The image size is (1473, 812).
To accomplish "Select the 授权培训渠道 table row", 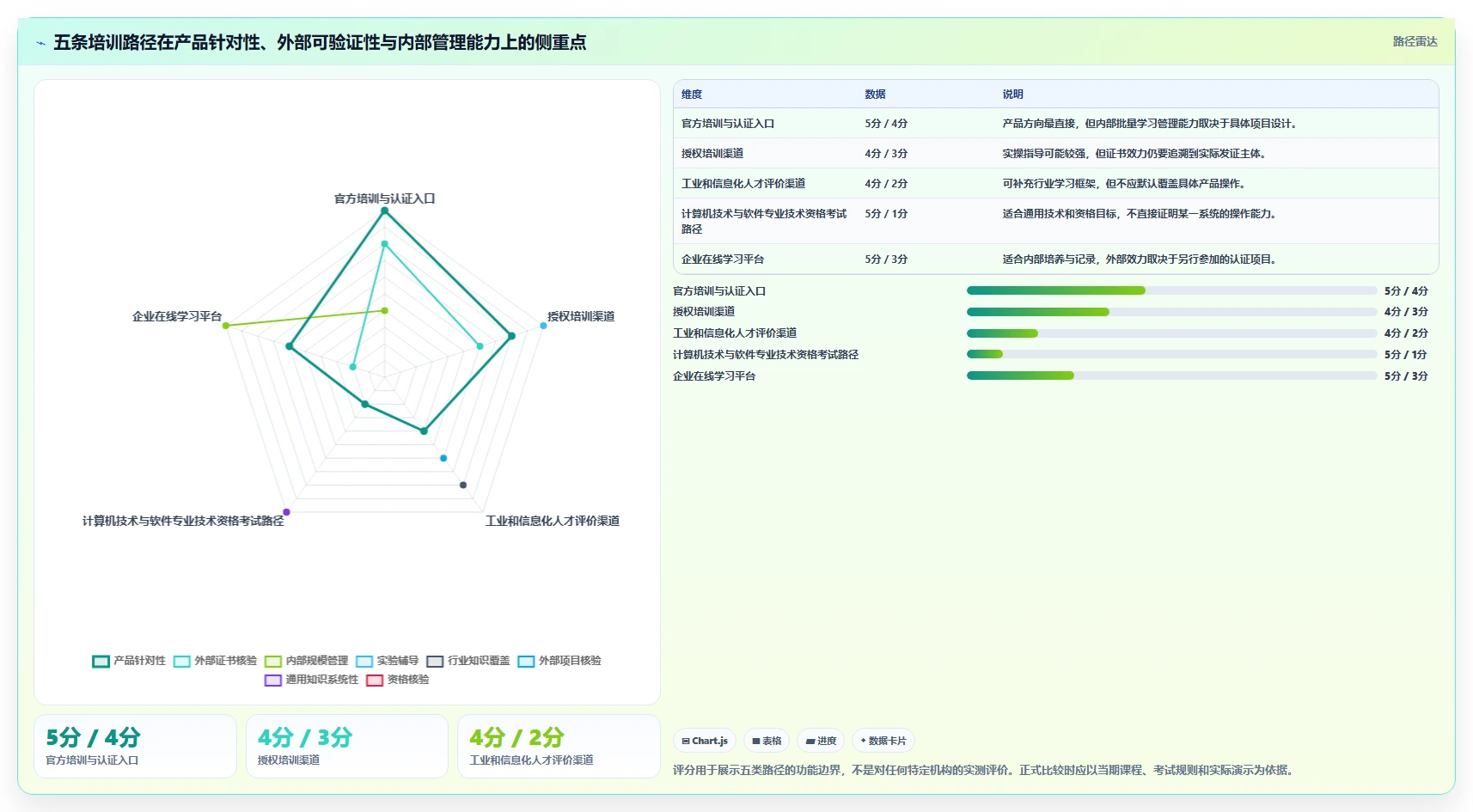I will 1055,154.
